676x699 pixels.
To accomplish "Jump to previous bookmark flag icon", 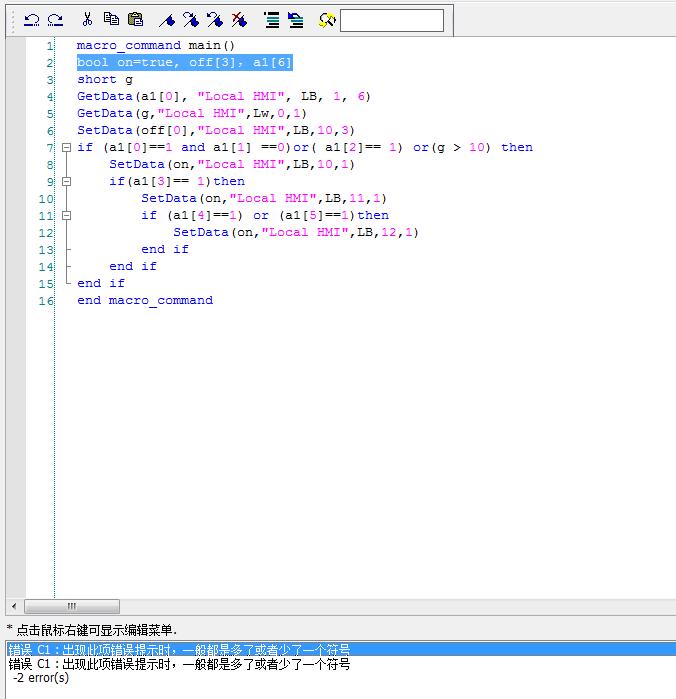I will tap(215, 20).
